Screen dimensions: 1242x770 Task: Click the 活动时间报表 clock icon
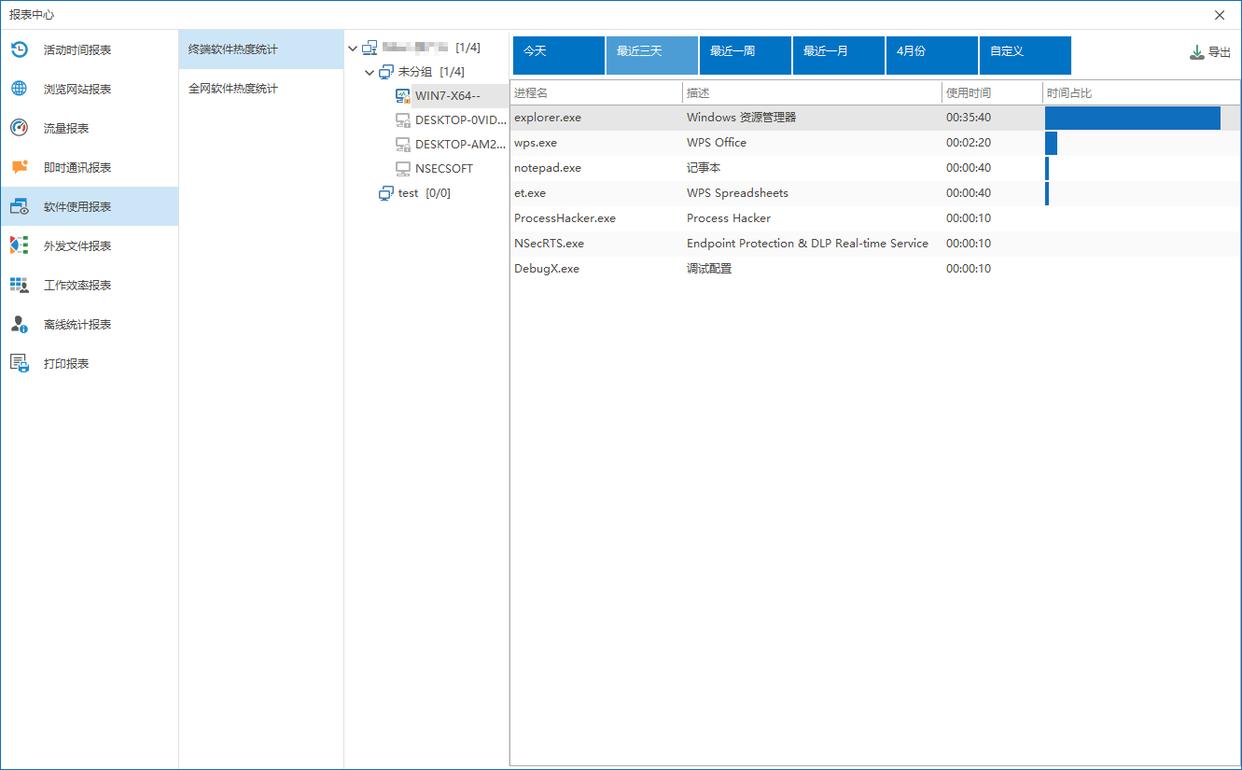pos(19,49)
